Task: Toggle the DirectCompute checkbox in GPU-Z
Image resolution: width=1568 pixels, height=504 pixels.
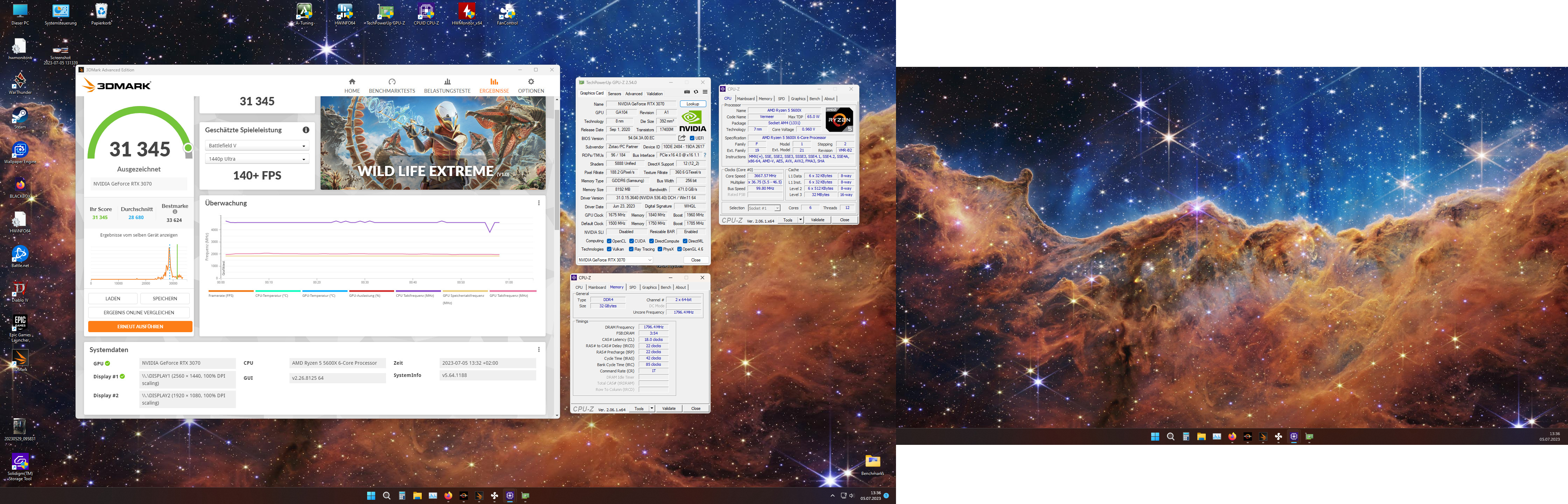Action: click(x=651, y=241)
